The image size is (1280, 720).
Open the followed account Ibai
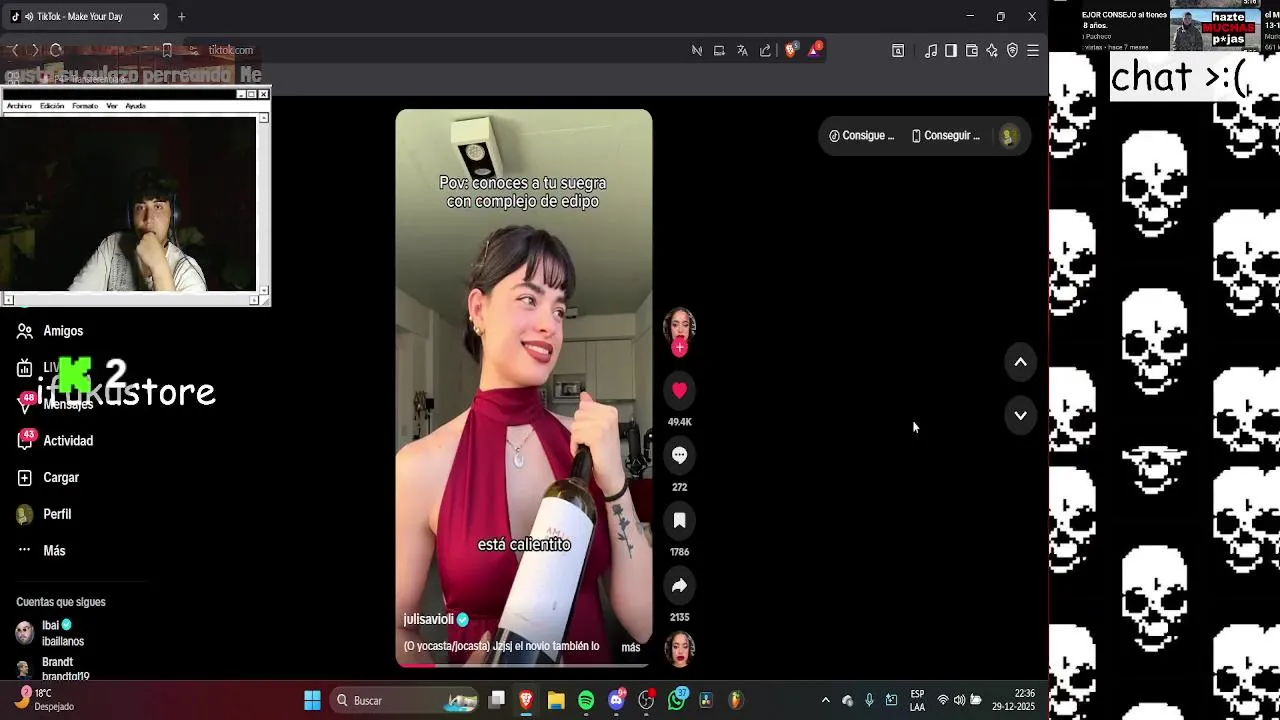click(50, 633)
